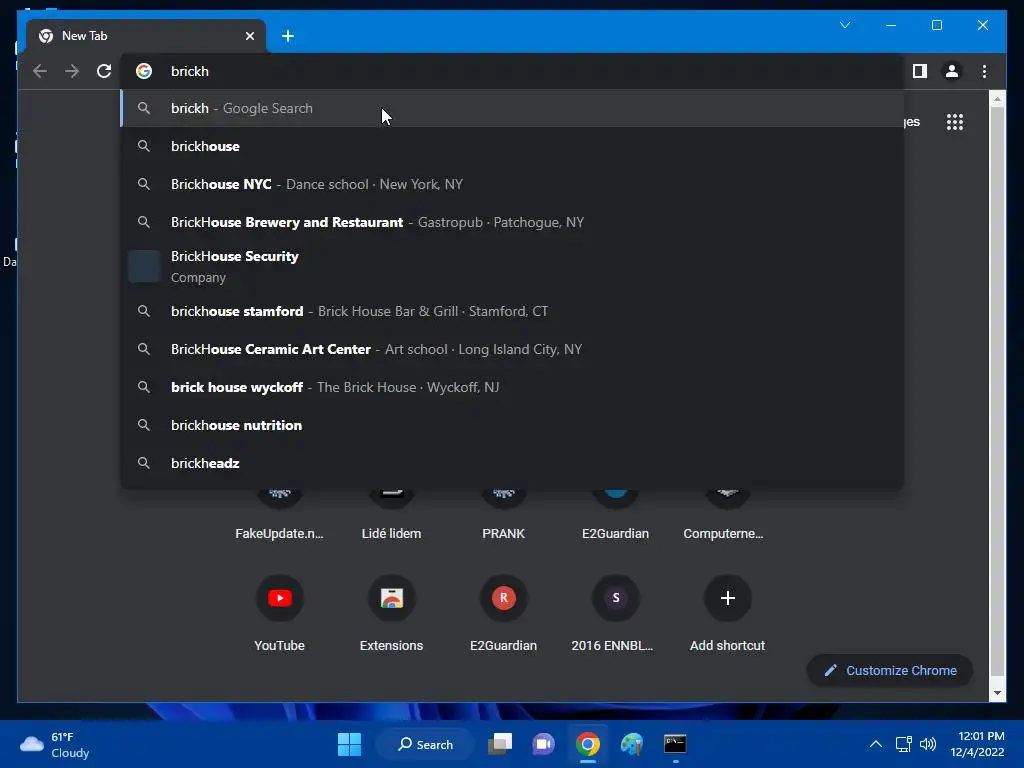
Task: Open the weather widget showing 61°F
Action: 55,744
